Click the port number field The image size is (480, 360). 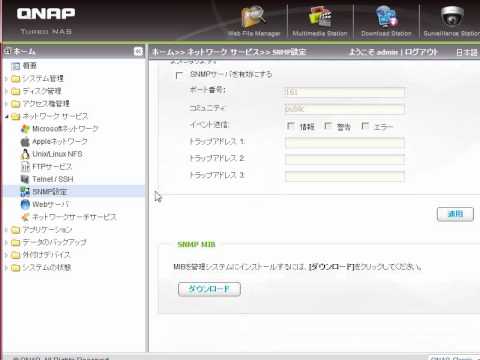pos(345,92)
